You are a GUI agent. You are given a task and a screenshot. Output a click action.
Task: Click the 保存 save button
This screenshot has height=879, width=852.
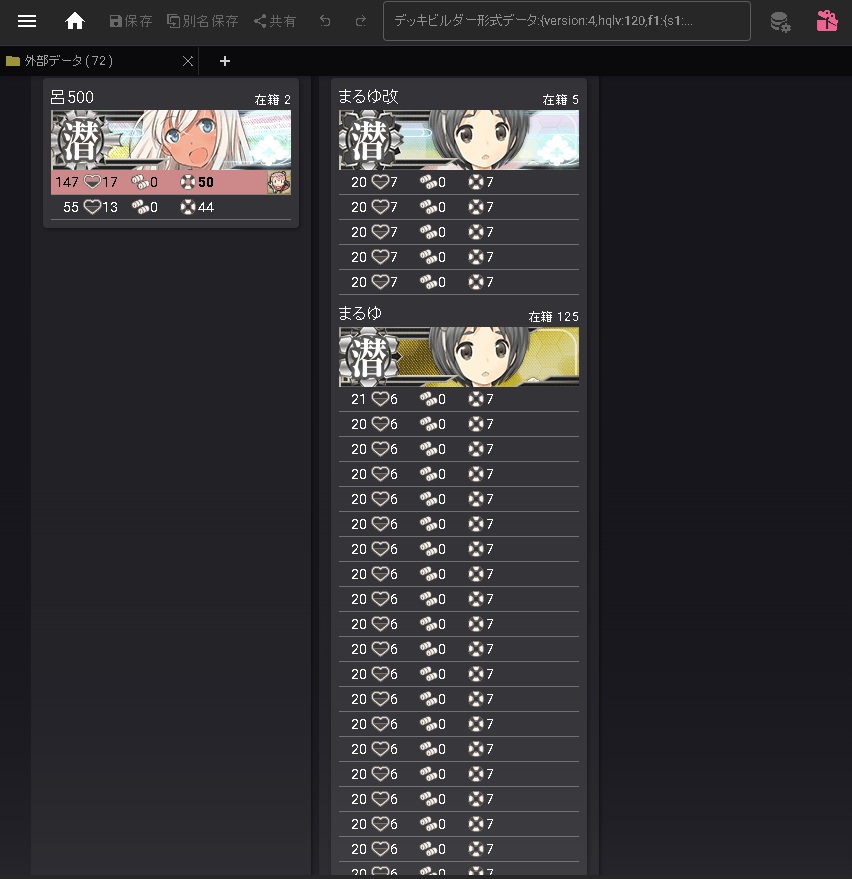(x=131, y=21)
